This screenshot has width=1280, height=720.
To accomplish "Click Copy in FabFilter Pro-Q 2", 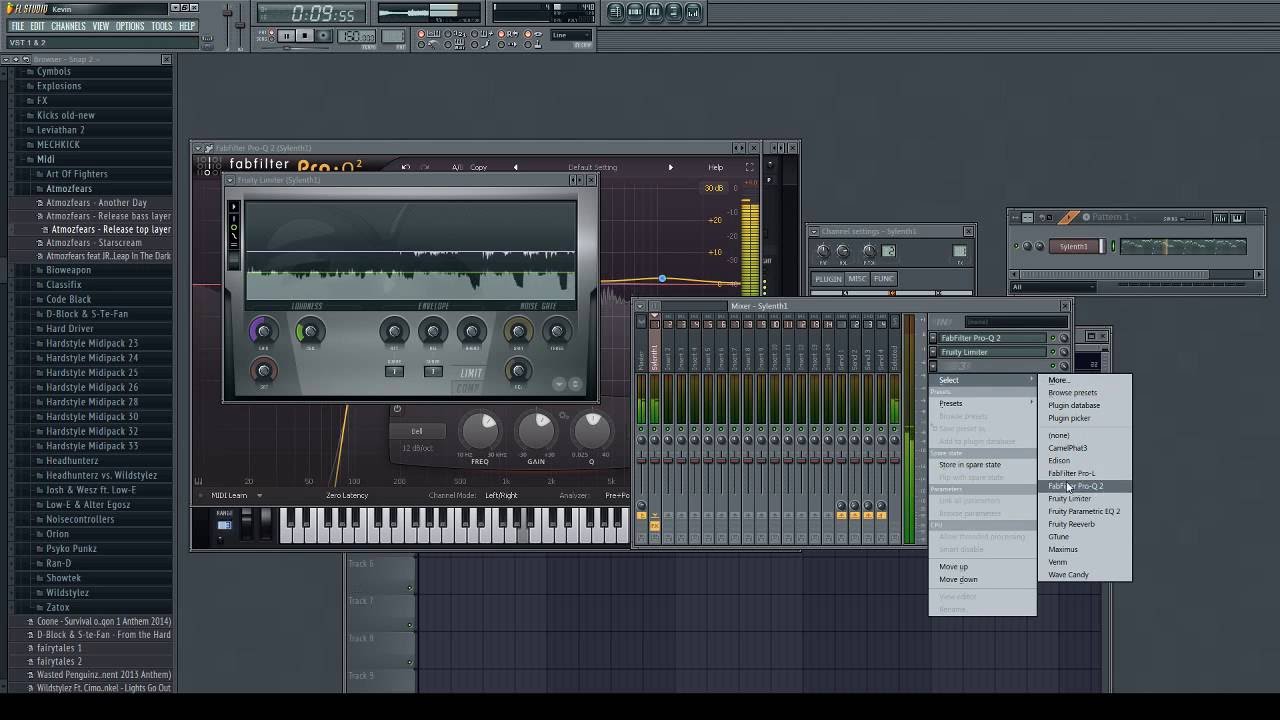I will 478,167.
